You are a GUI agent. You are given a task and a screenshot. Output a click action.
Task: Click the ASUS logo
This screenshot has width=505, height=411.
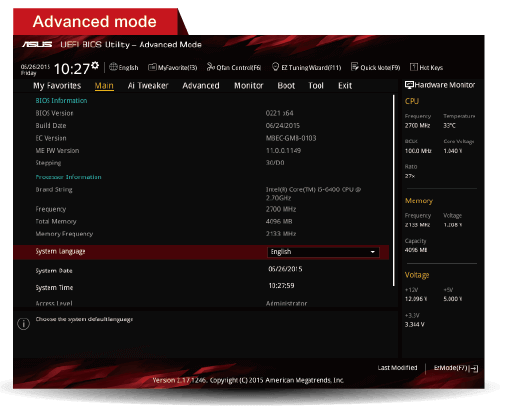37,44
